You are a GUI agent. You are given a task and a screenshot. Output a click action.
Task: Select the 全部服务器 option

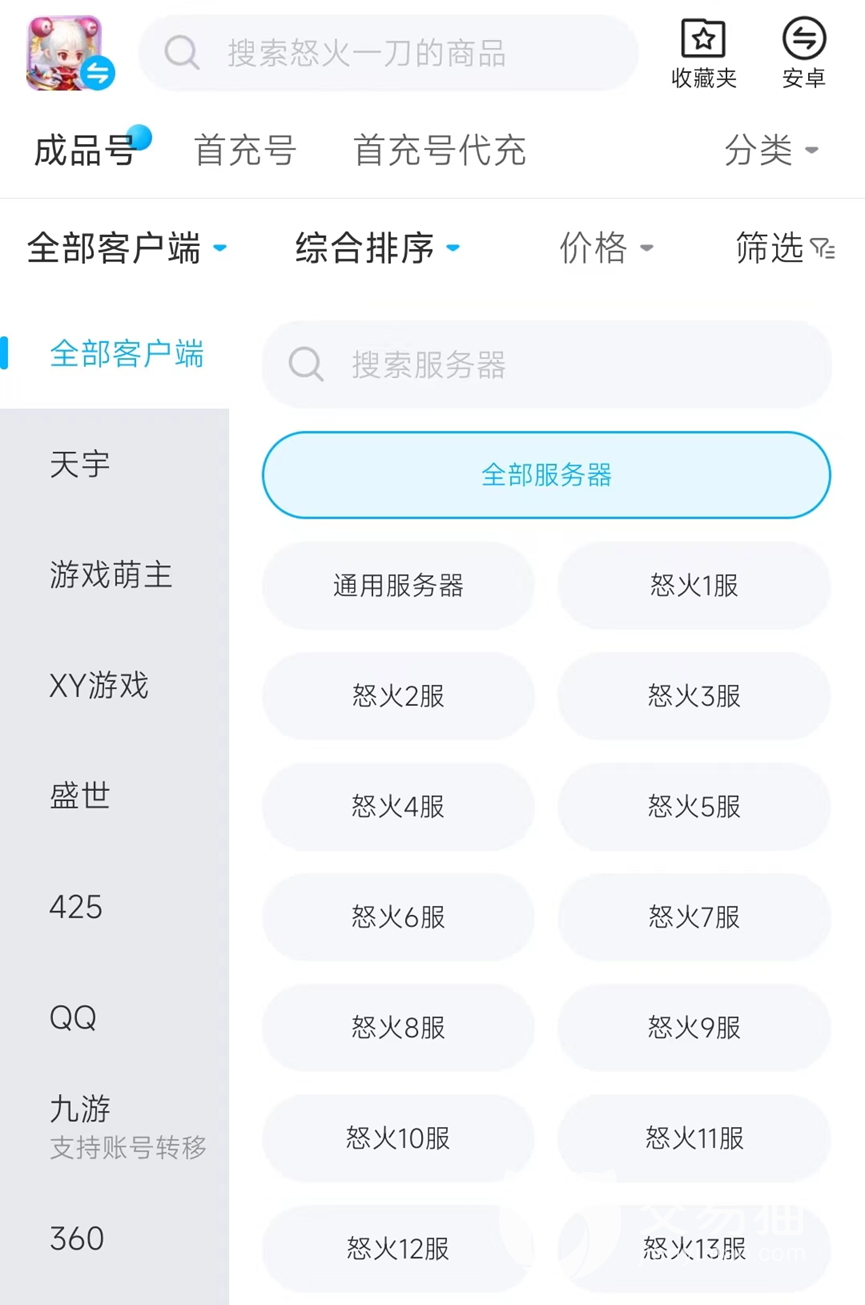pos(546,475)
